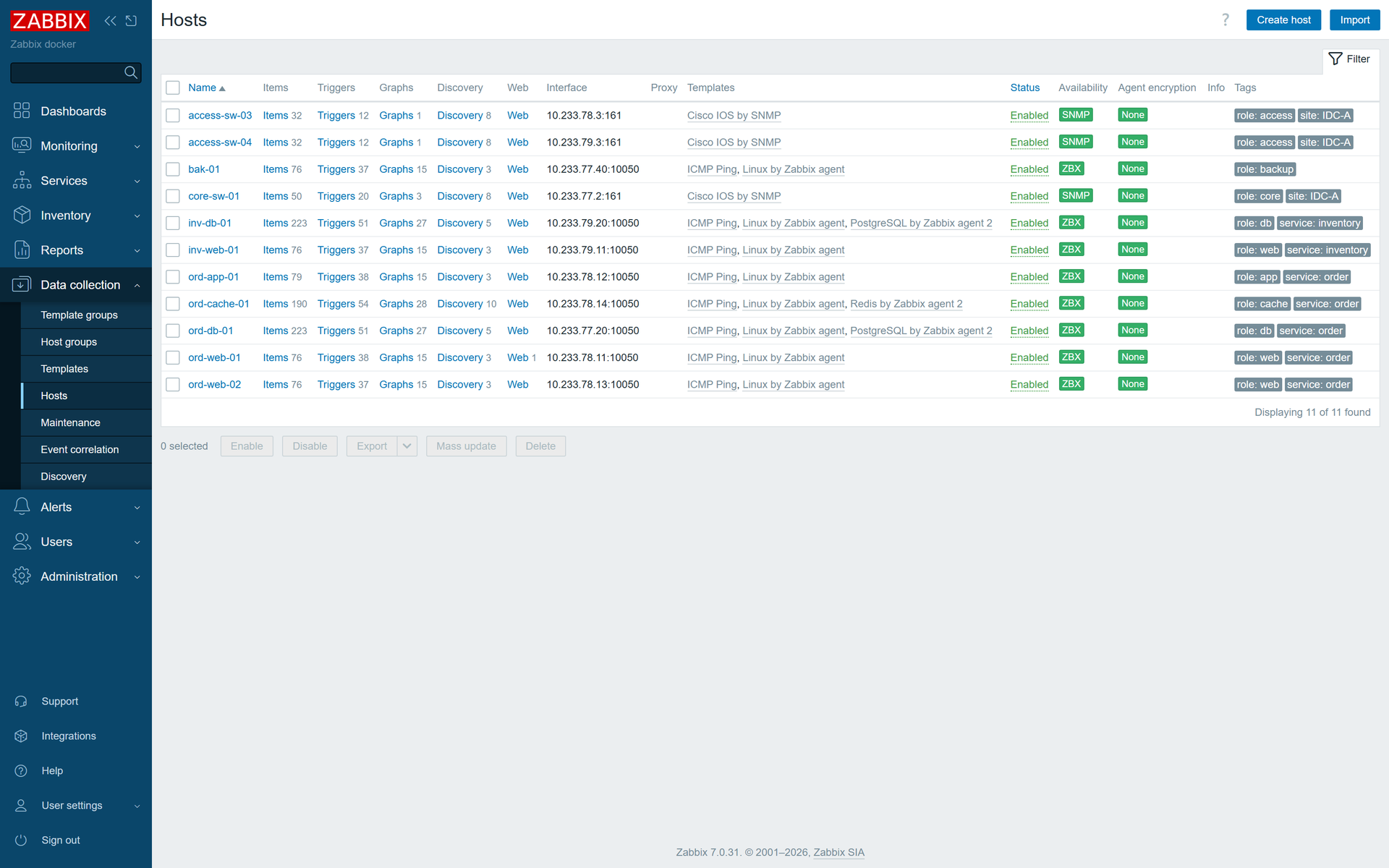
Task: Select checkbox for host ord-cache-01
Action: point(173,304)
